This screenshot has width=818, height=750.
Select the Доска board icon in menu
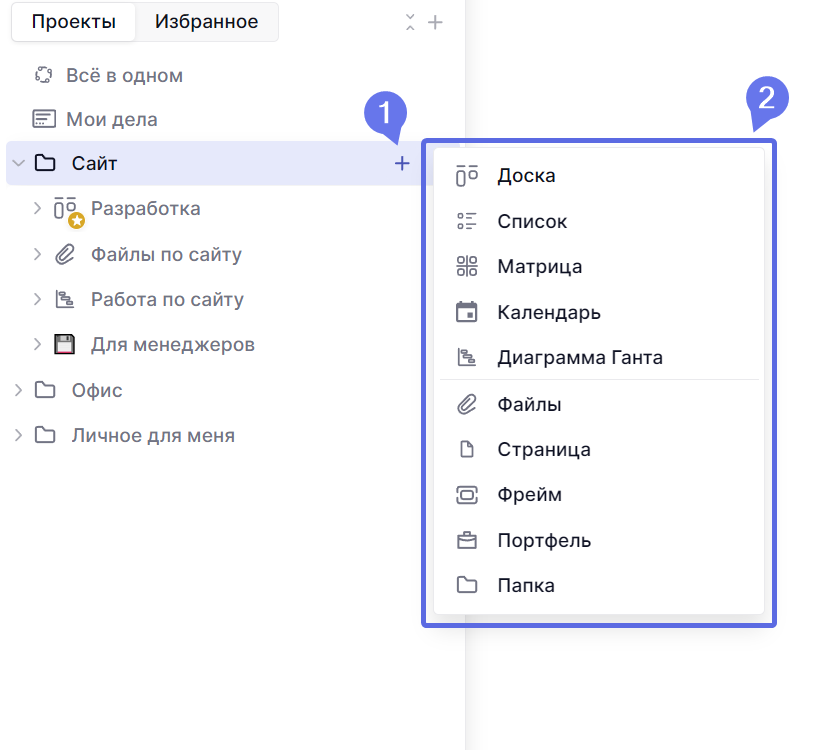click(466, 176)
